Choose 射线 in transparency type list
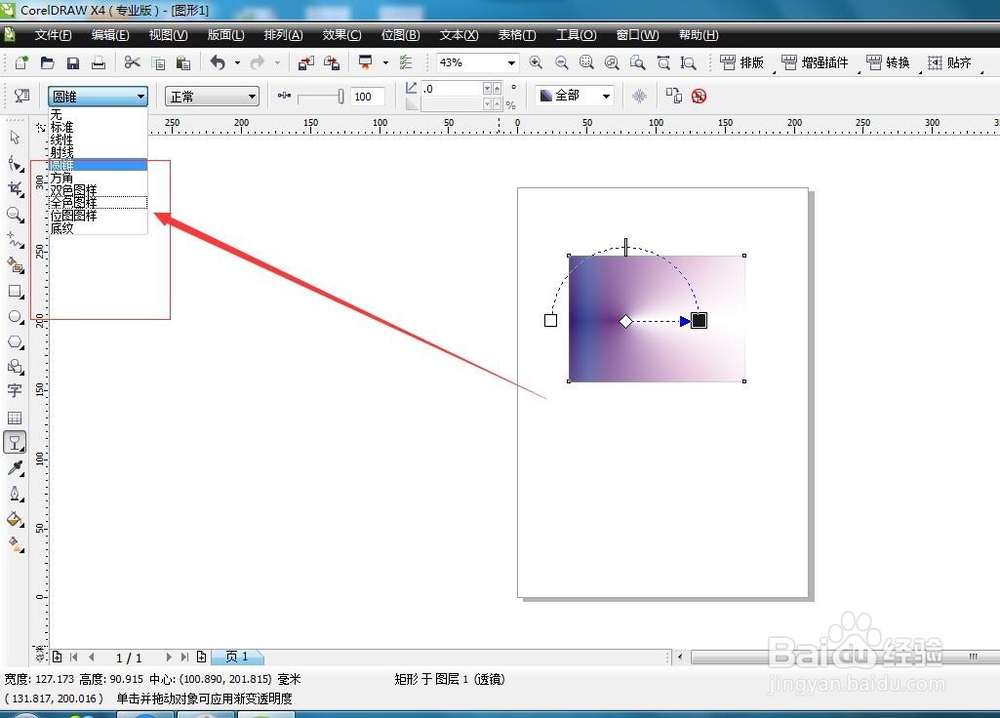1000x718 pixels. tap(98, 152)
